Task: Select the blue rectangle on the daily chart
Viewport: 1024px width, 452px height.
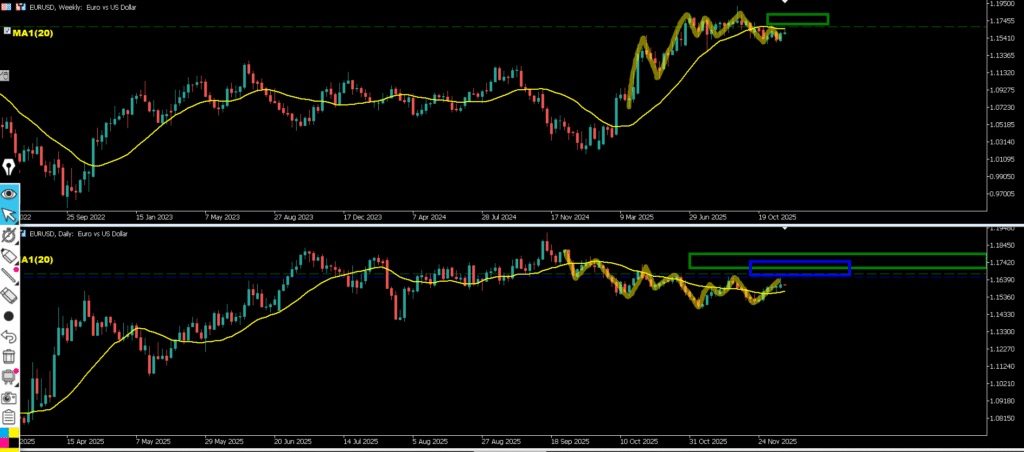Action: pos(799,267)
